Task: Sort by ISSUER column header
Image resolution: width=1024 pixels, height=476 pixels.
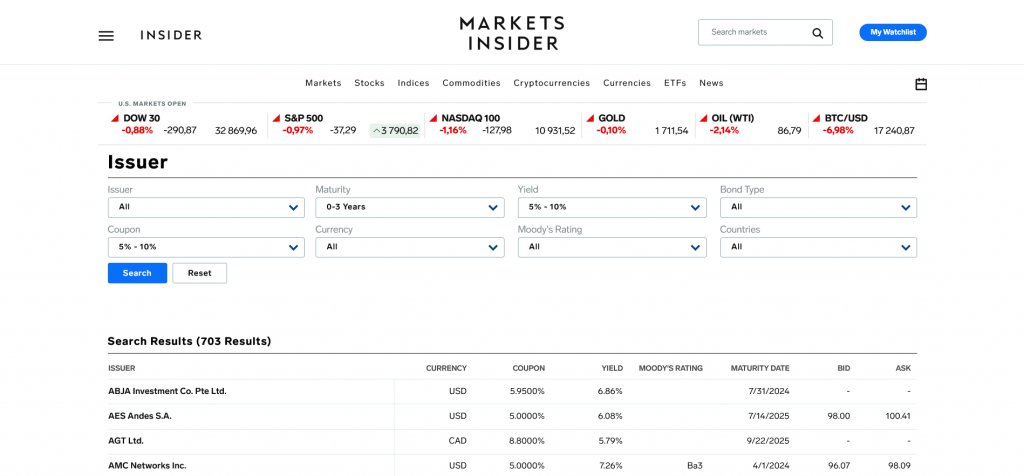Action: pyautogui.click(x=121, y=368)
